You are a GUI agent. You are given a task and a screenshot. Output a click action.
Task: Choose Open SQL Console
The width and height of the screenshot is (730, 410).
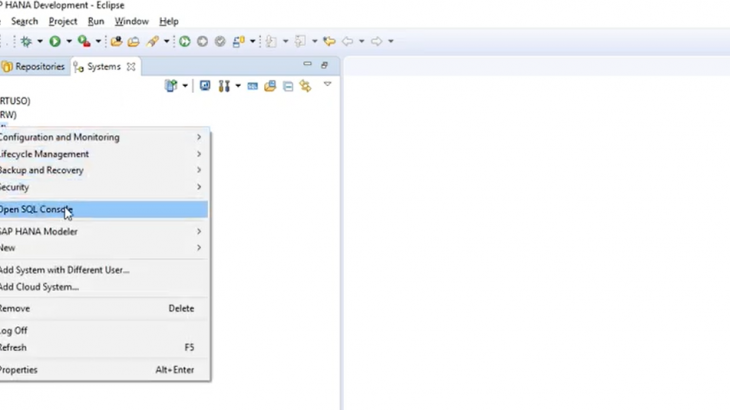(103, 209)
